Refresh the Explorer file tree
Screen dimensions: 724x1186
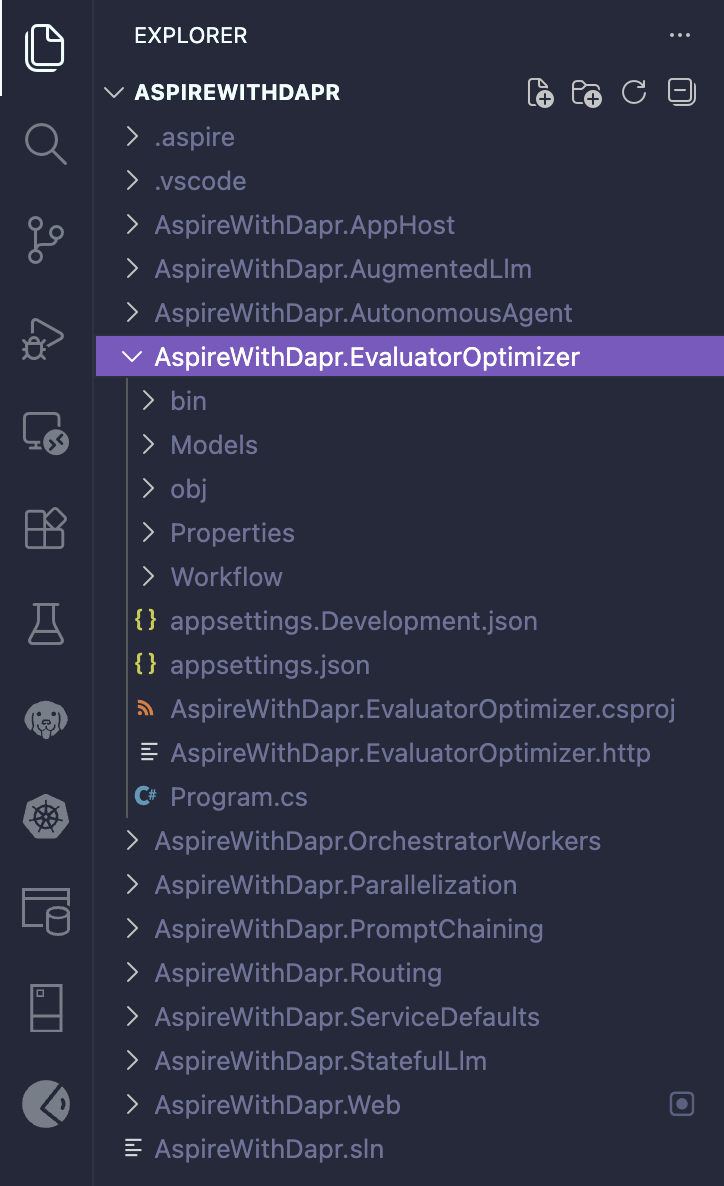click(x=634, y=93)
